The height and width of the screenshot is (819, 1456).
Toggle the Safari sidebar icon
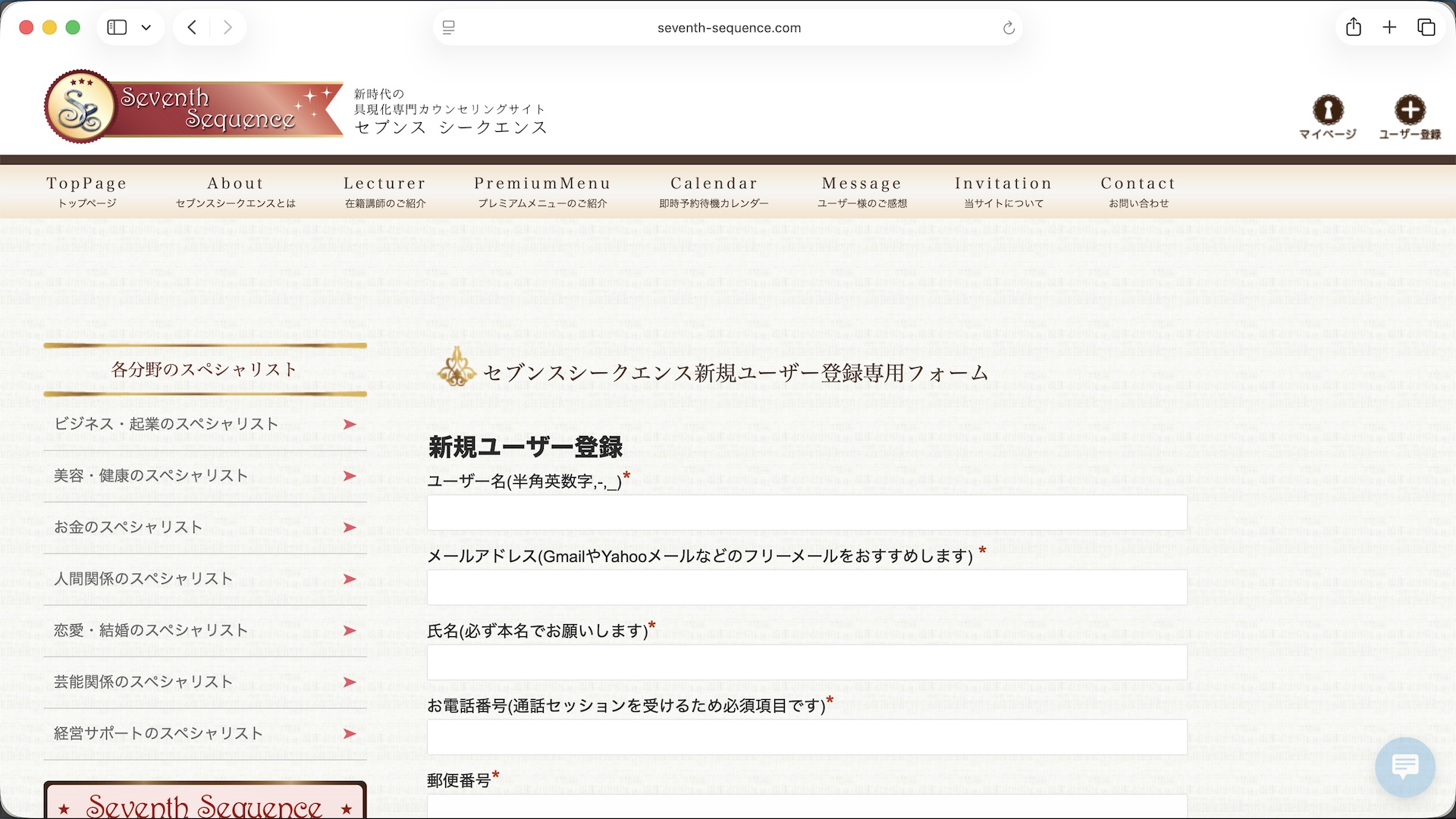pos(117,28)
